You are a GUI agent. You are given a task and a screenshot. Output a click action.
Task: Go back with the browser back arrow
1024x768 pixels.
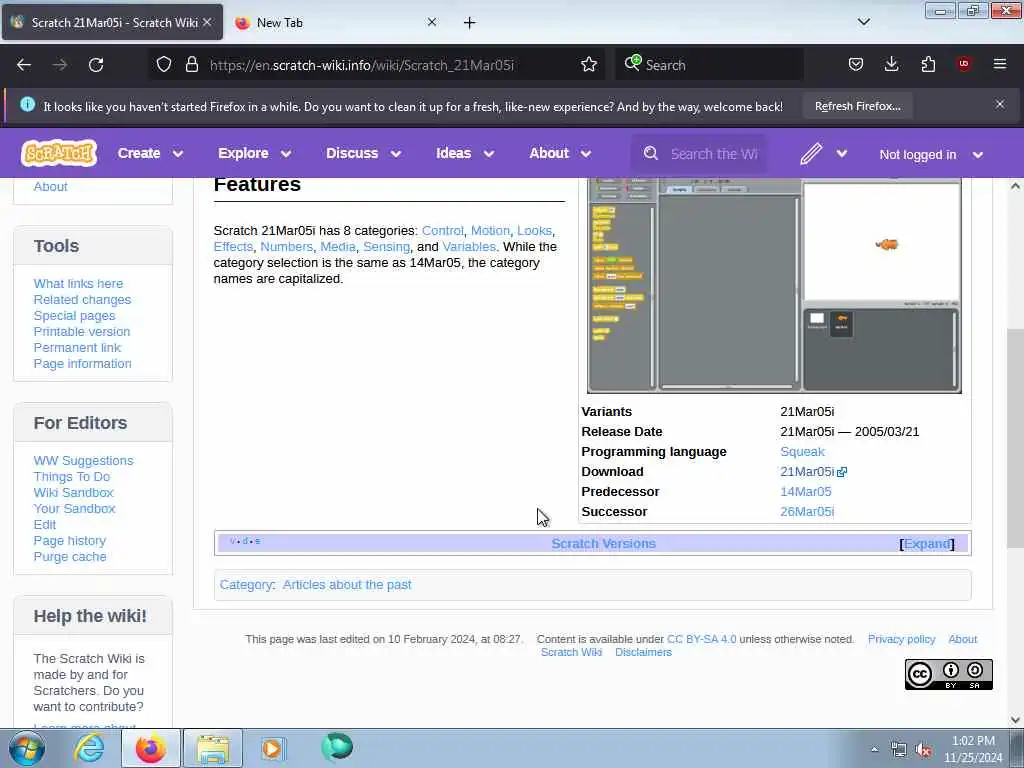point(24,65)
